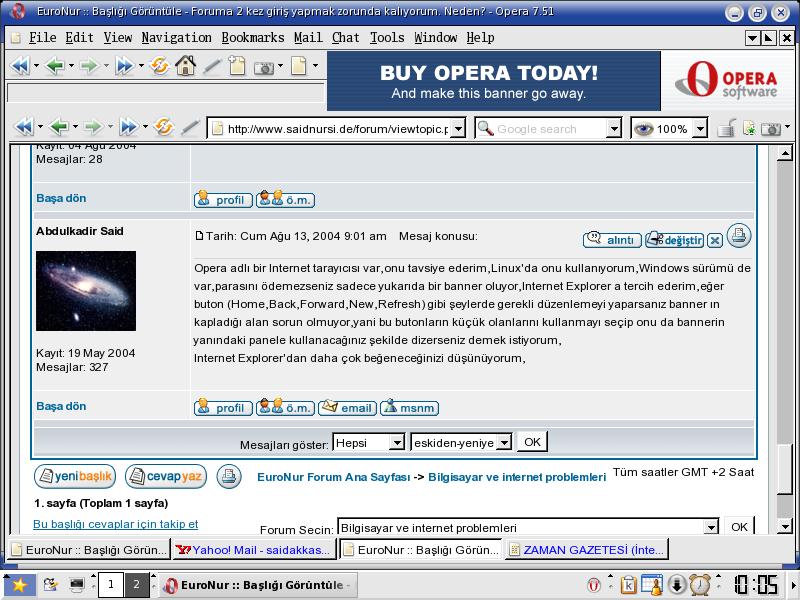Click the BUY OPERA TODAY banner
The height and width of the screenshot is (600, 800).
tap(493, 81)
